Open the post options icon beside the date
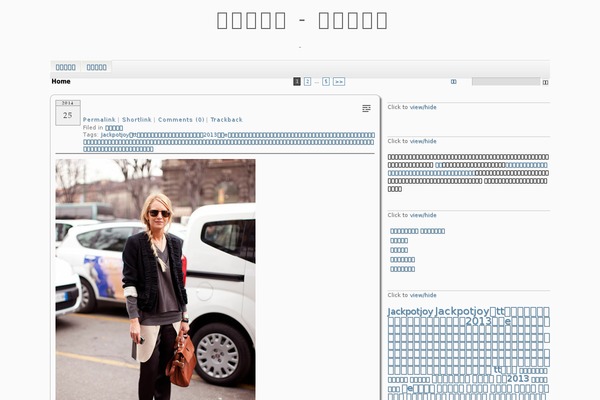Image resolution: width=600 pixels, height=400 pixels. (366, 108)
